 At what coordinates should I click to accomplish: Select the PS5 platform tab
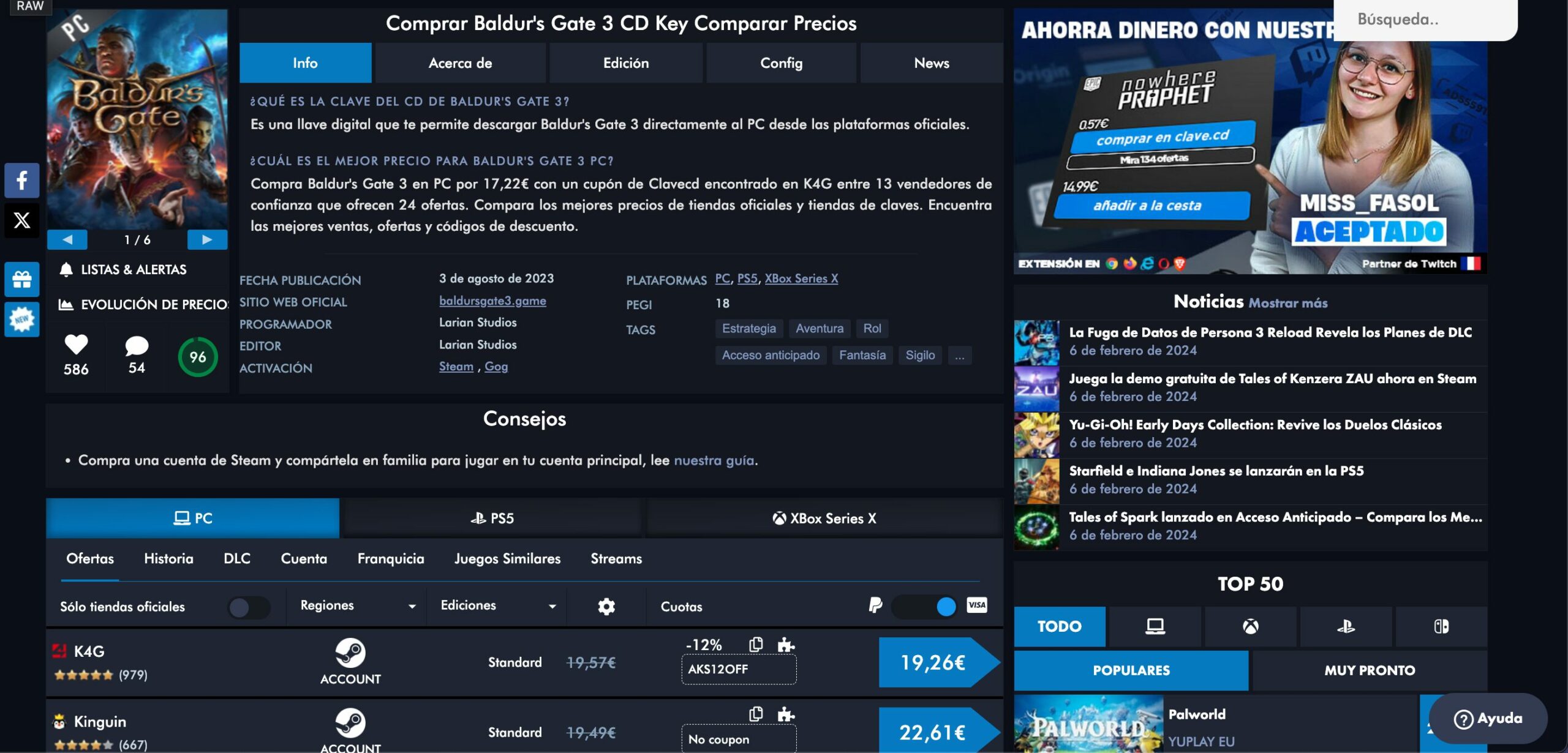tap(492, 519)
